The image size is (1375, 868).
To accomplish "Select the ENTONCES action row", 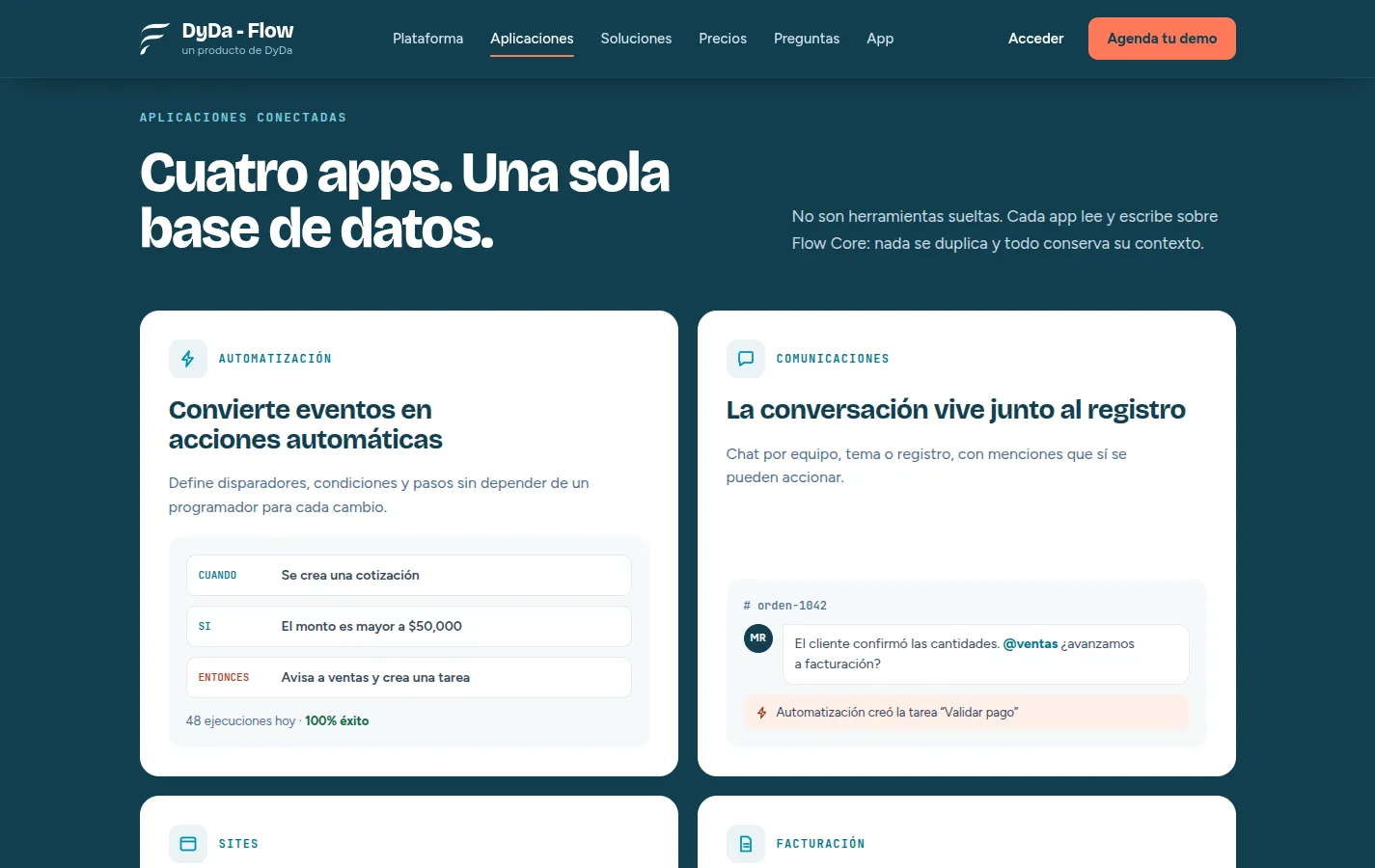I will (x=409, y=677).
